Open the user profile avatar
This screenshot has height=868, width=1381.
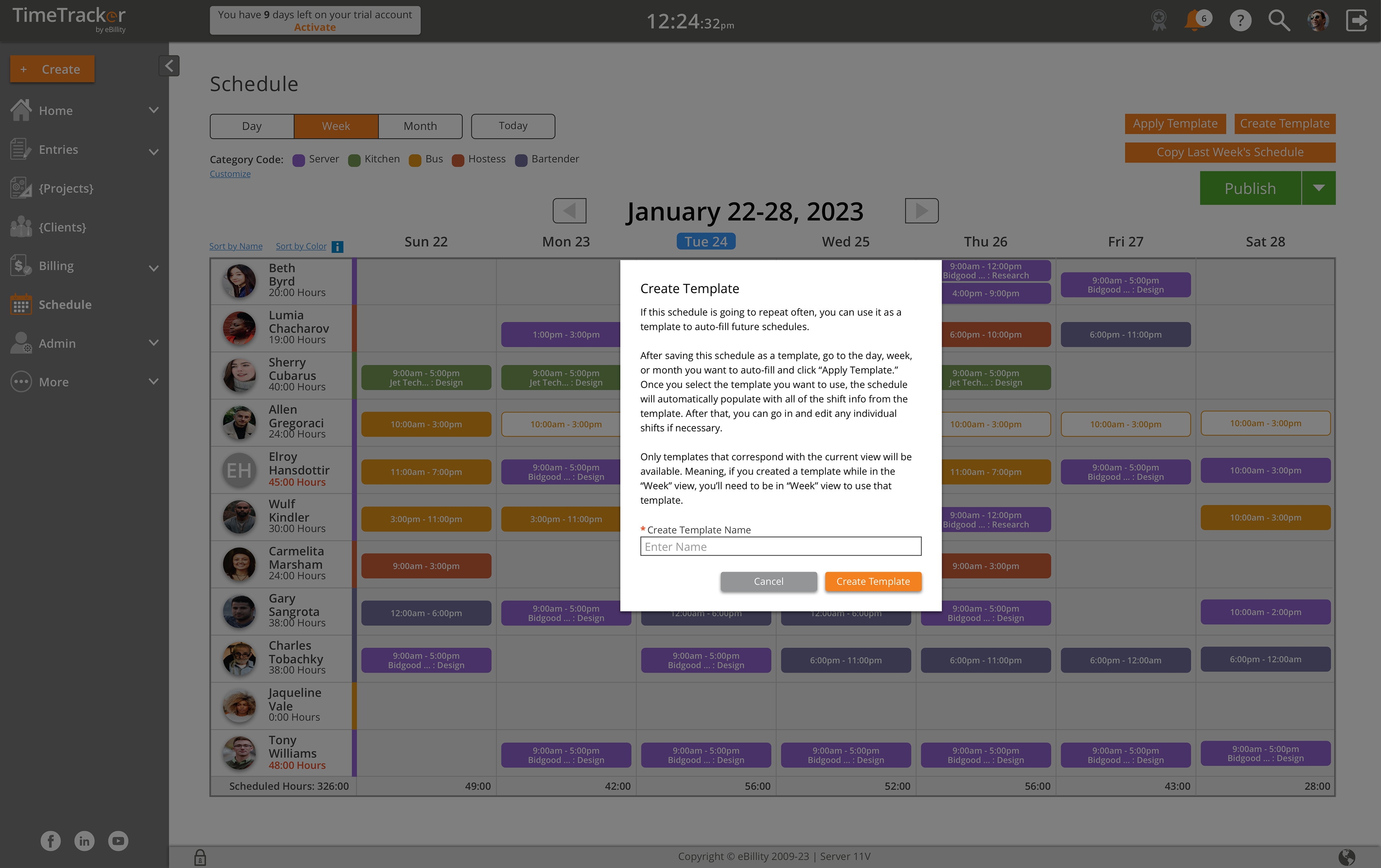tap(1318, 20)
